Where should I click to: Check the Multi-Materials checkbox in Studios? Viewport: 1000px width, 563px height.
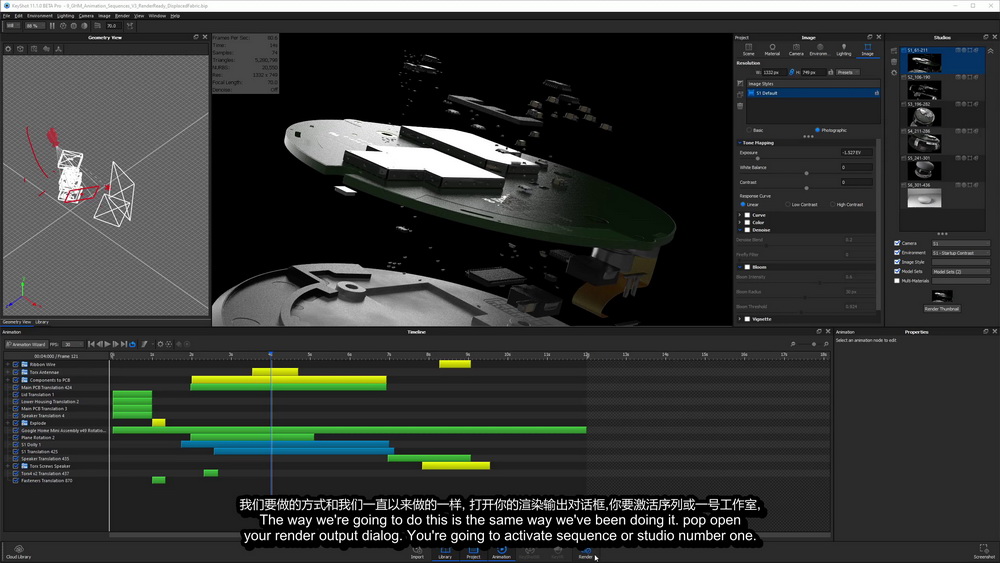(x=897, y=281)
